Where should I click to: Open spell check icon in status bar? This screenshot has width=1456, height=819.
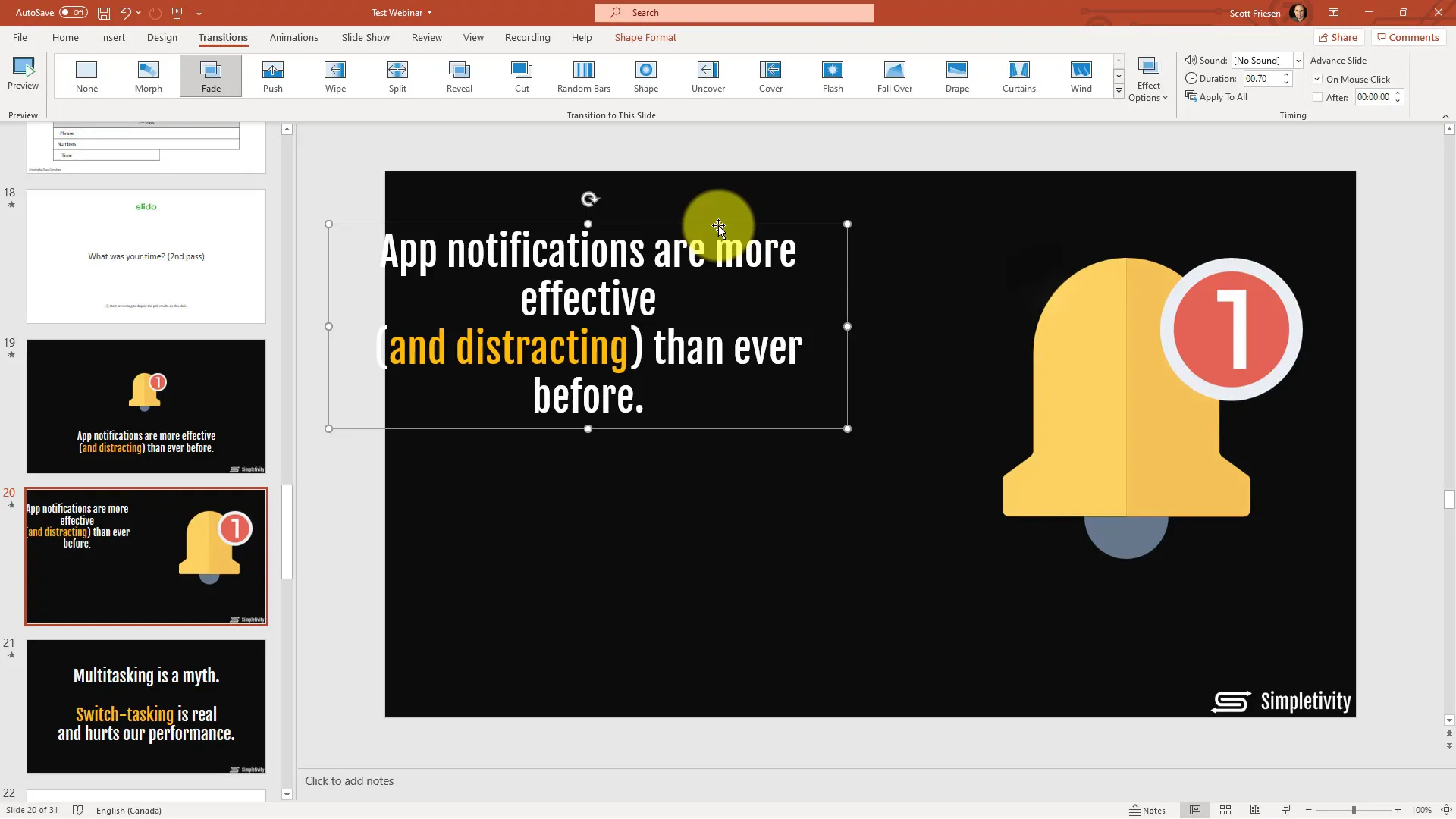coord(77,810)
